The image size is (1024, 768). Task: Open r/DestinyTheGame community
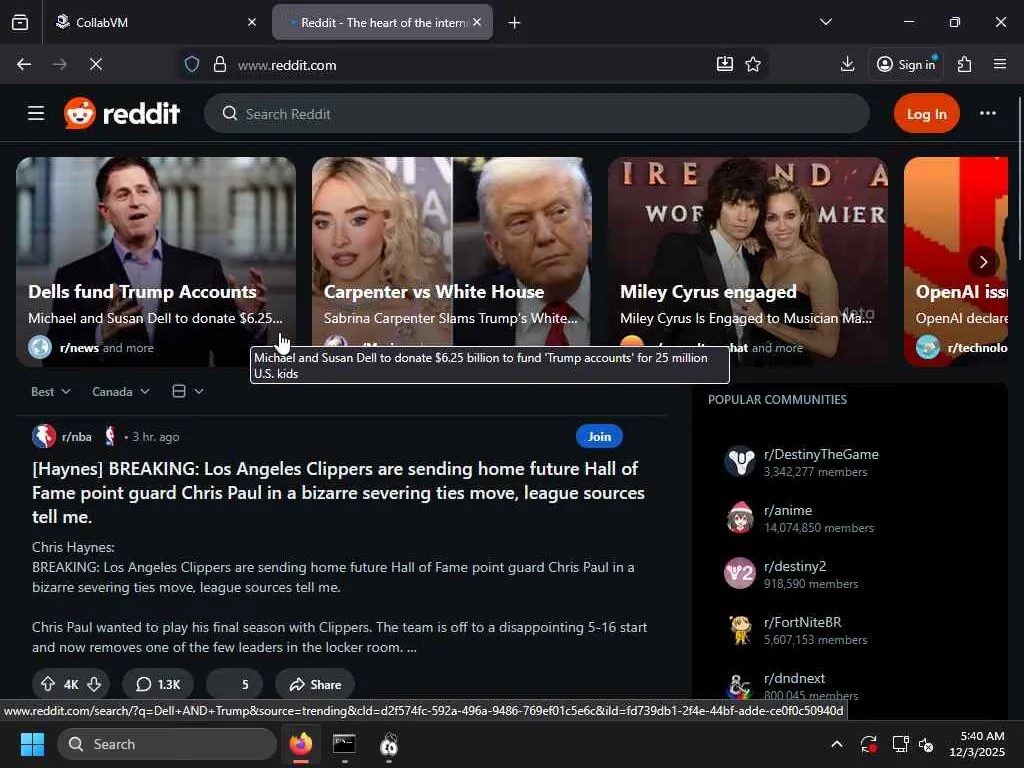821,455
